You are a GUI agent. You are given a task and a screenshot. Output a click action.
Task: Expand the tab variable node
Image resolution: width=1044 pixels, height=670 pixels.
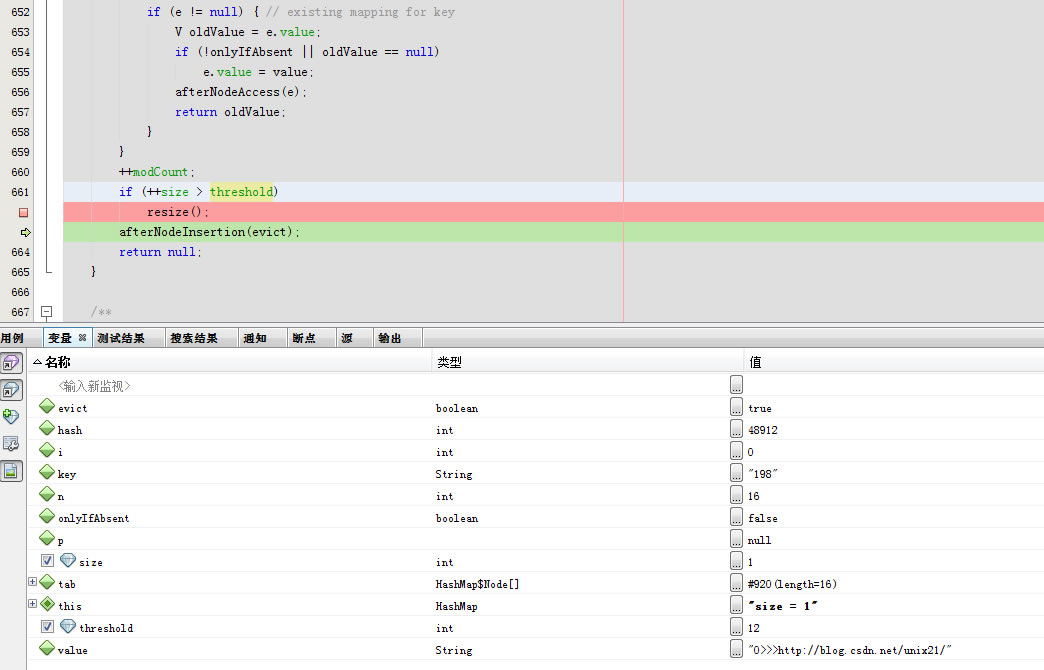(32, 581)
